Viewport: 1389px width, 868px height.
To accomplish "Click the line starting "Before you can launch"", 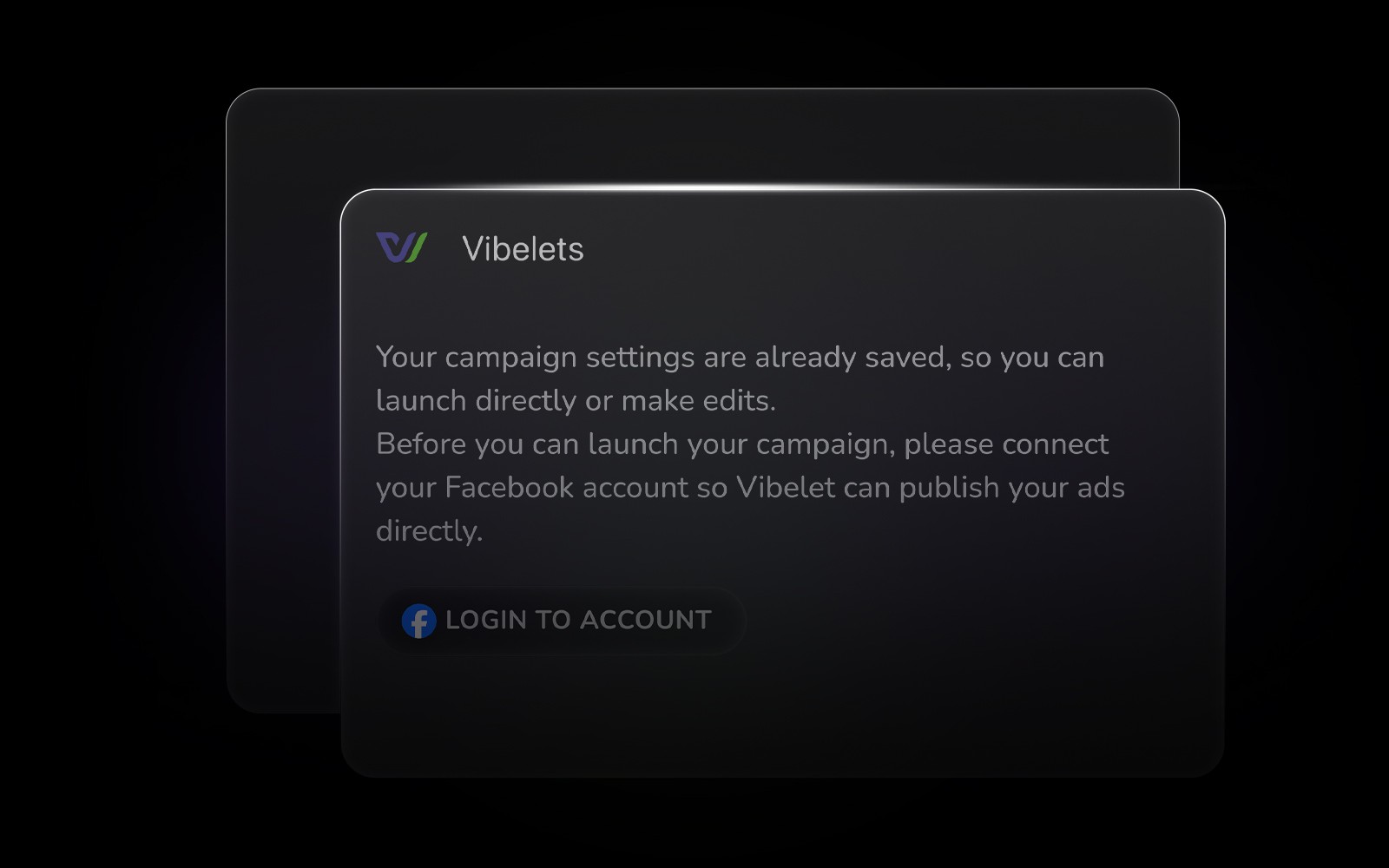I will 742,444.
